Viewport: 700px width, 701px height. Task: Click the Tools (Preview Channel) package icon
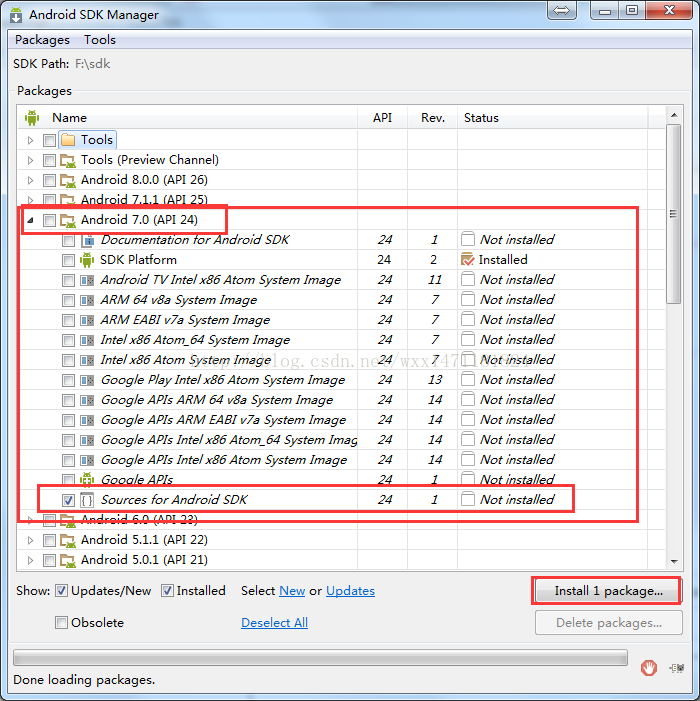(x=68, y=160)
